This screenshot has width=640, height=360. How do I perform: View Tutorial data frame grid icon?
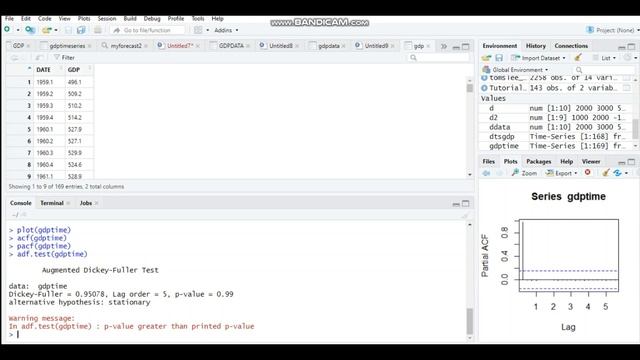pyautogui.click(x=627, y=88)
